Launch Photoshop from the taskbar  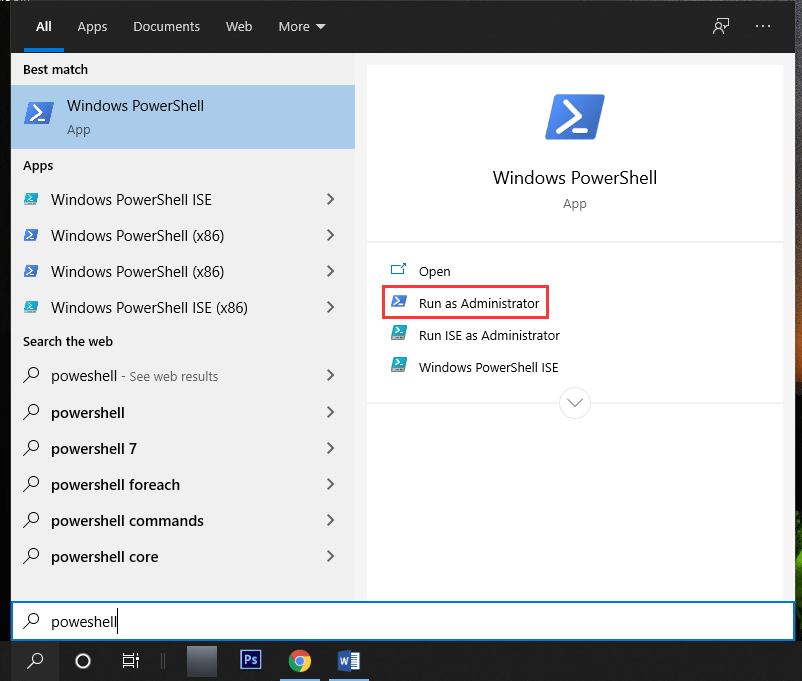click(x=251, y=660)
